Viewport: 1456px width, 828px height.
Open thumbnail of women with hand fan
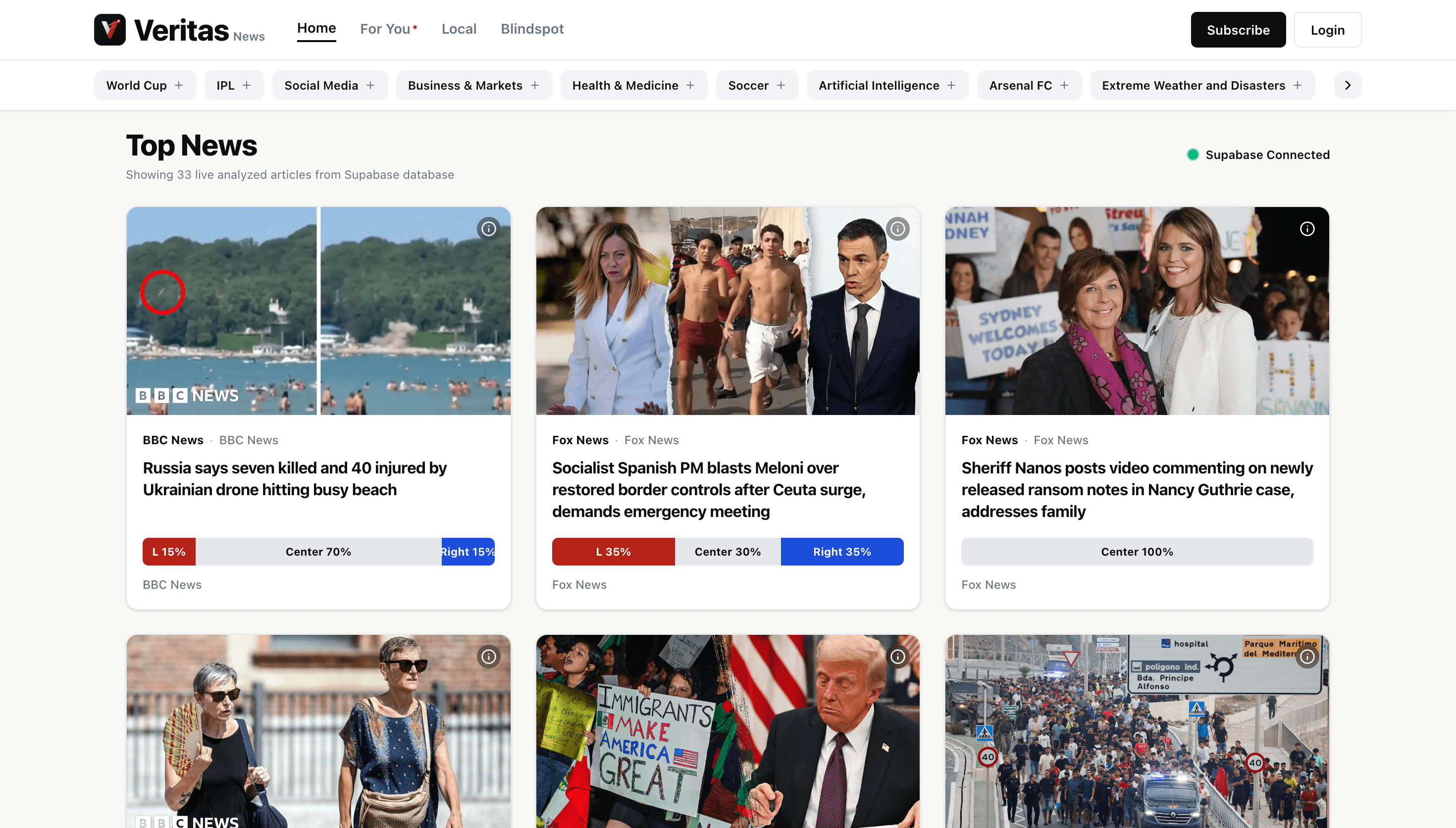[x=318, y=731]
